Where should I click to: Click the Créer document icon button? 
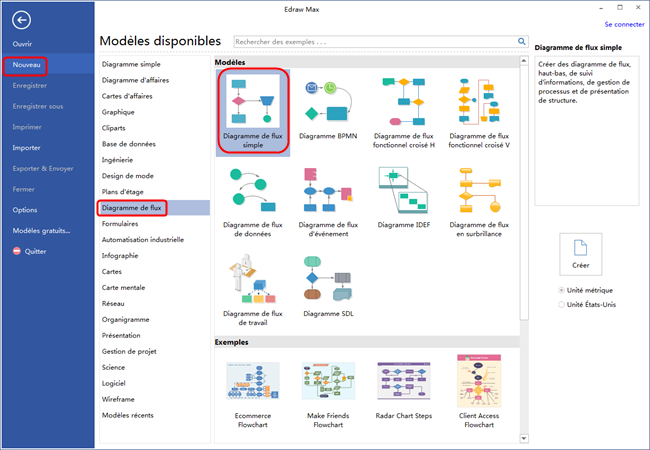click(x=580, y=254)
